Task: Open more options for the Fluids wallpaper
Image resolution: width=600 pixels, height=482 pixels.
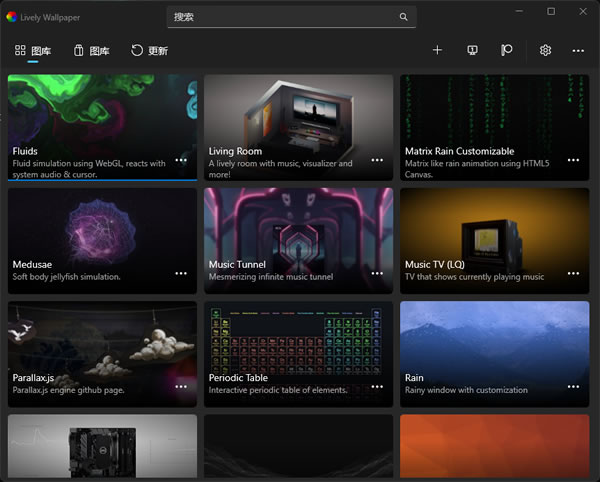Action: point(181,159)
